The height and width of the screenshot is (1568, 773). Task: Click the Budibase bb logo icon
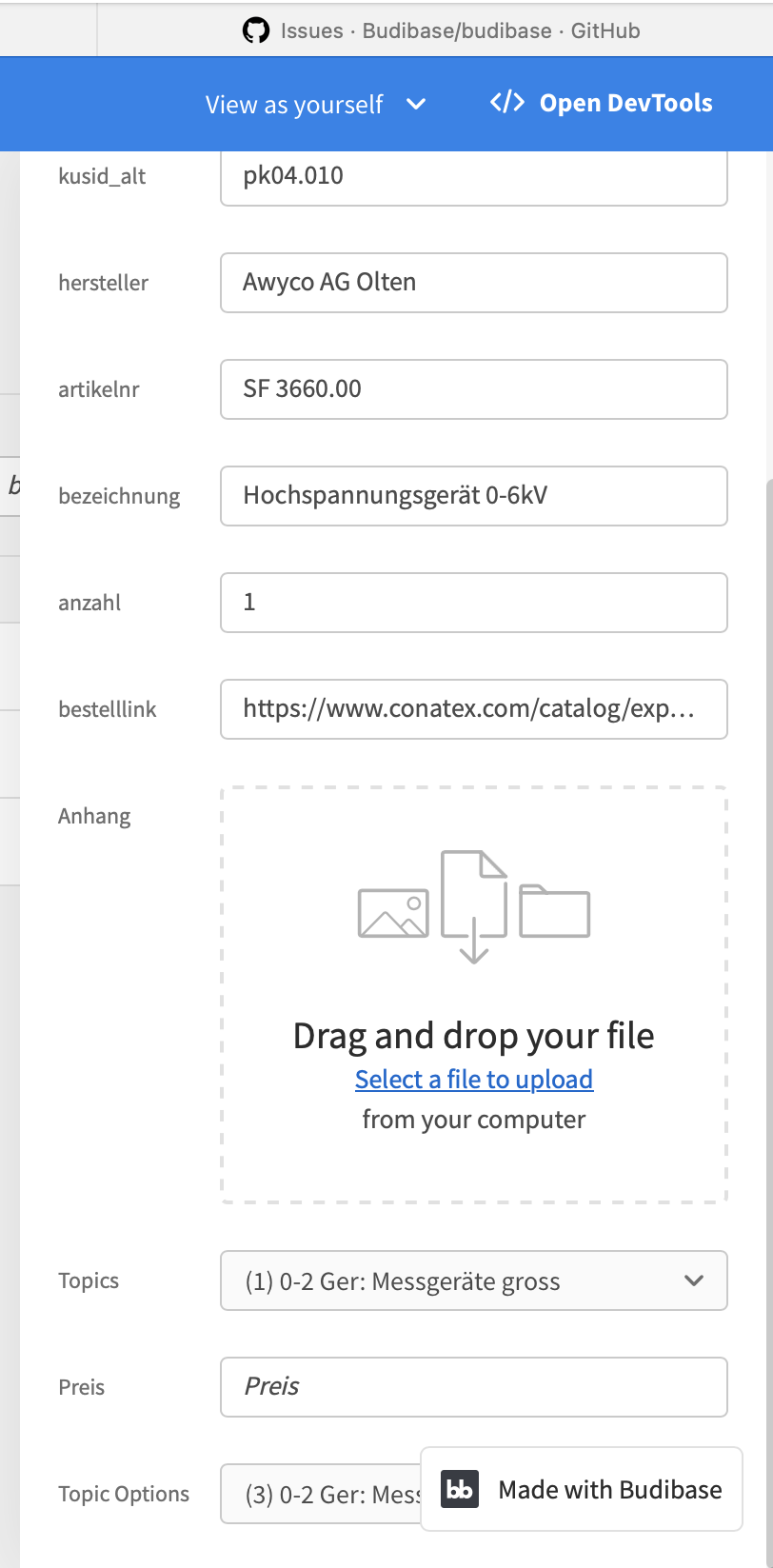pyautogui.click(x=460, y=1489)
